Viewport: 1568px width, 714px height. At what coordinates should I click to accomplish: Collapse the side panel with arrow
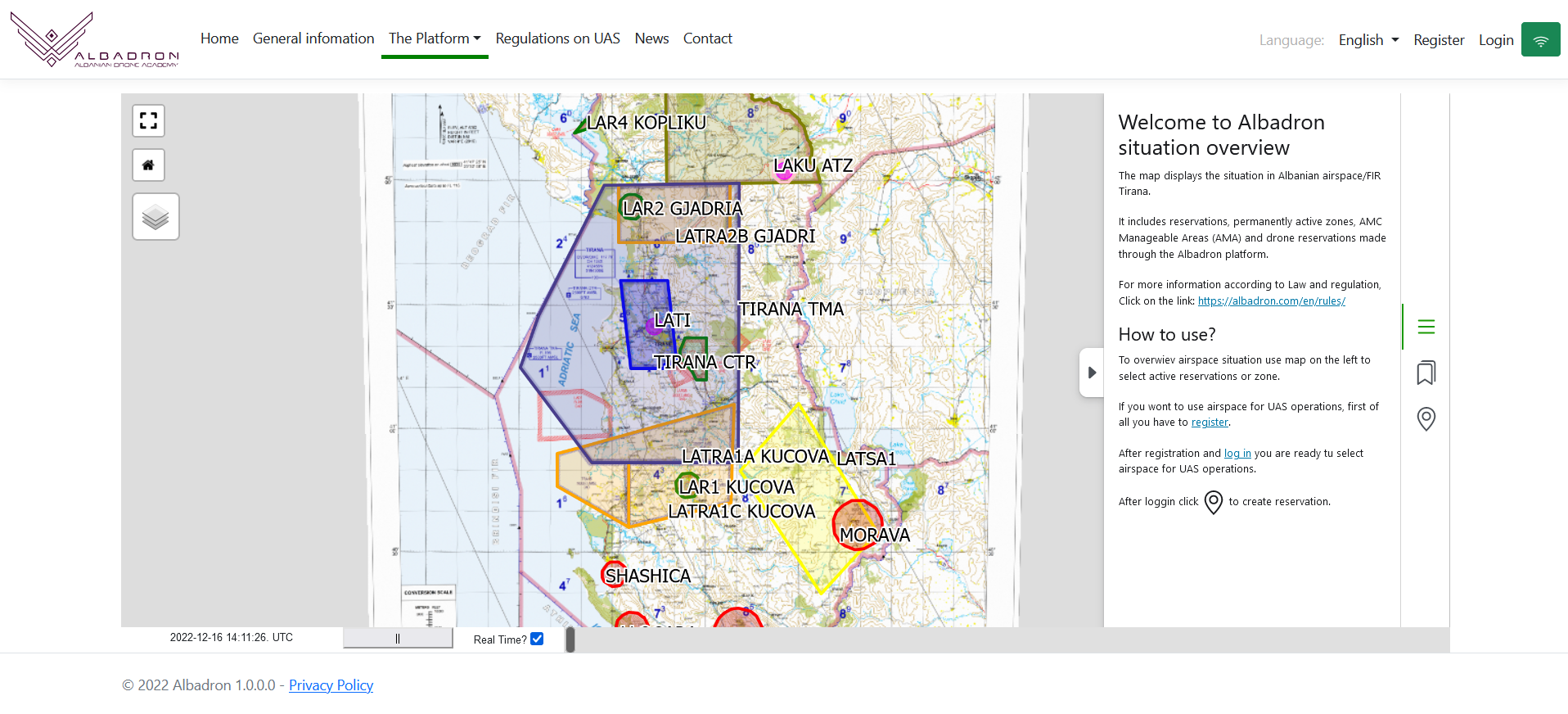coord(1092,373)
